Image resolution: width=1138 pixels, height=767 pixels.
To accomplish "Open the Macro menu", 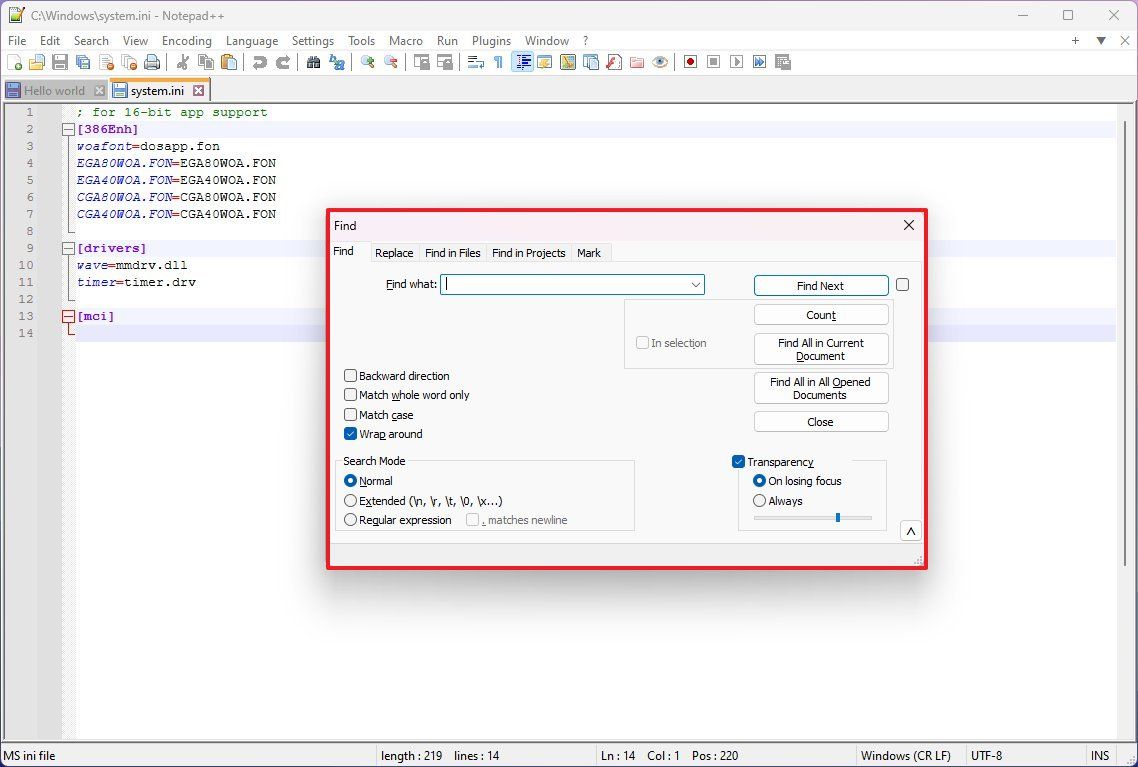I will tap(406, 41).
